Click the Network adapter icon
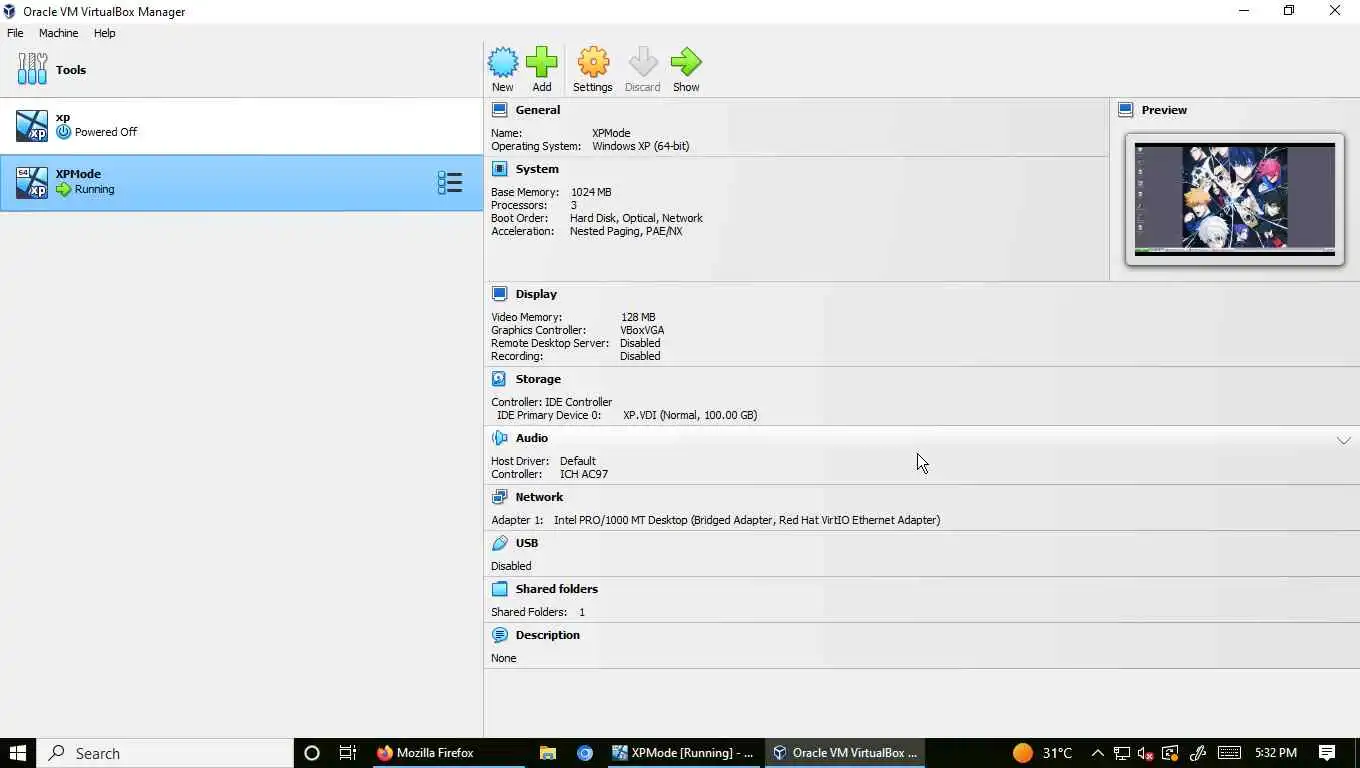 [x=500, y=497]
